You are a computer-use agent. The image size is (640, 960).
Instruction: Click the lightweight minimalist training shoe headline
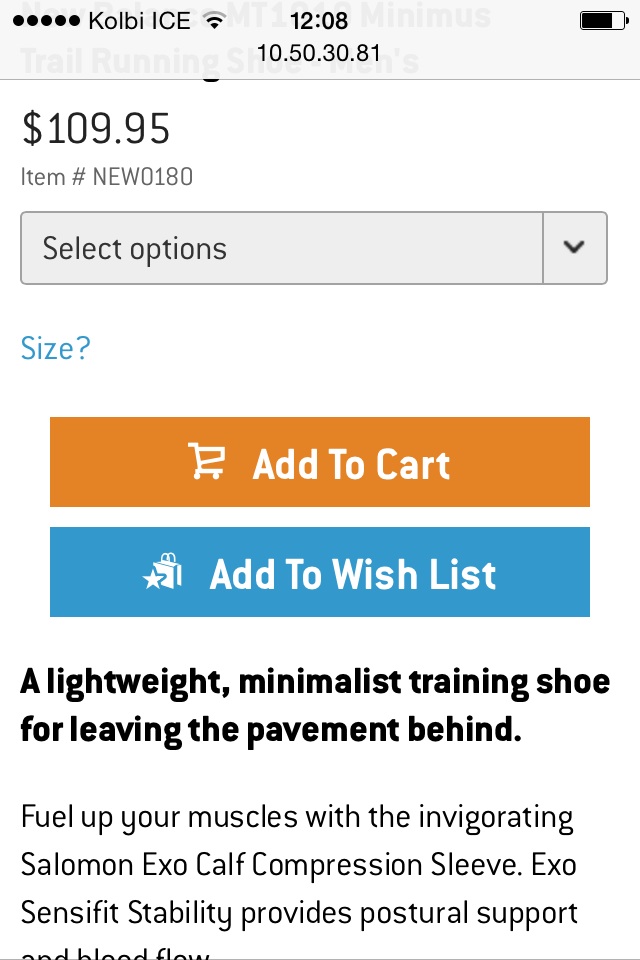tap(314, 682)
